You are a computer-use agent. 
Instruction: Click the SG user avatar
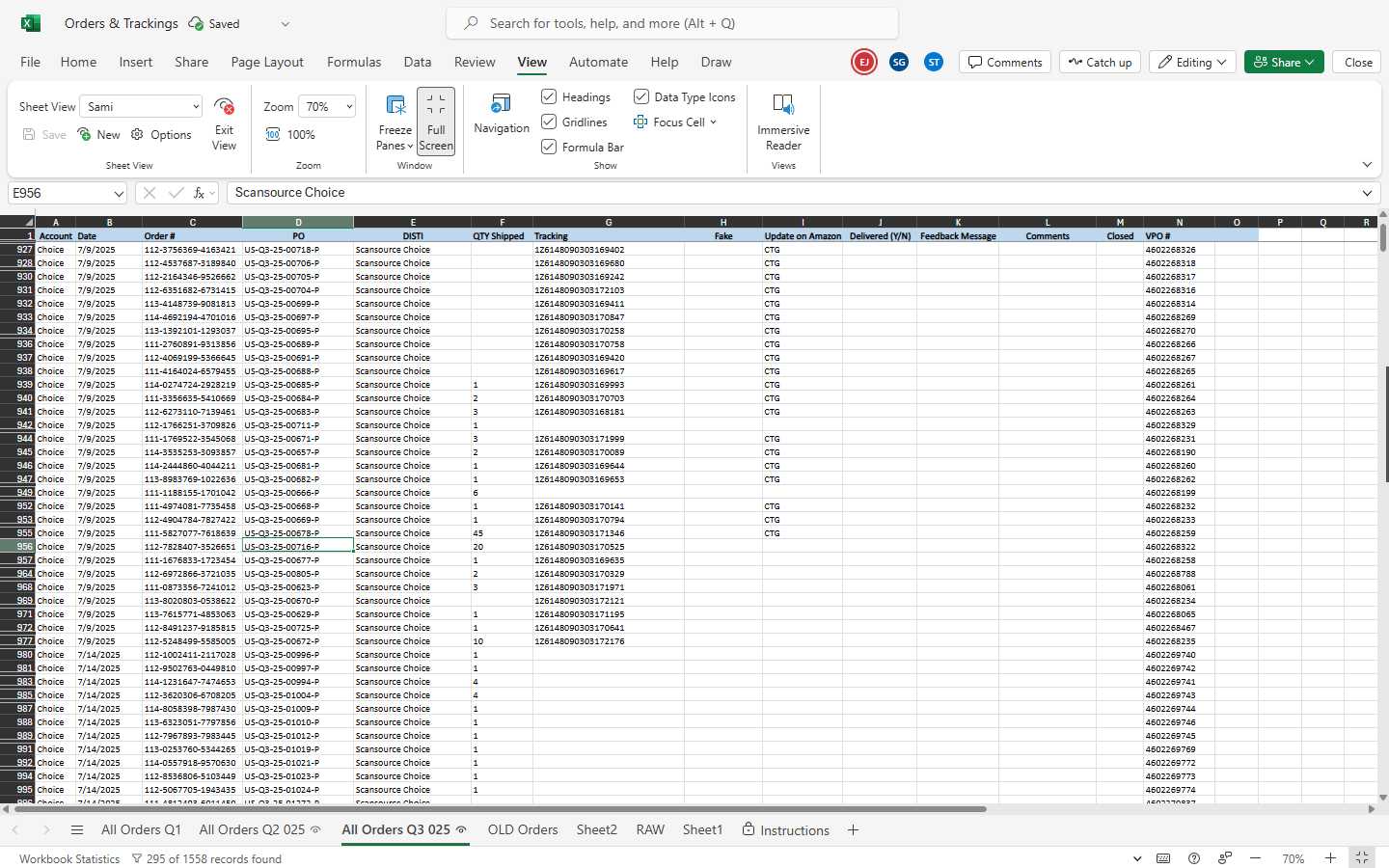(x=899, y=62)
